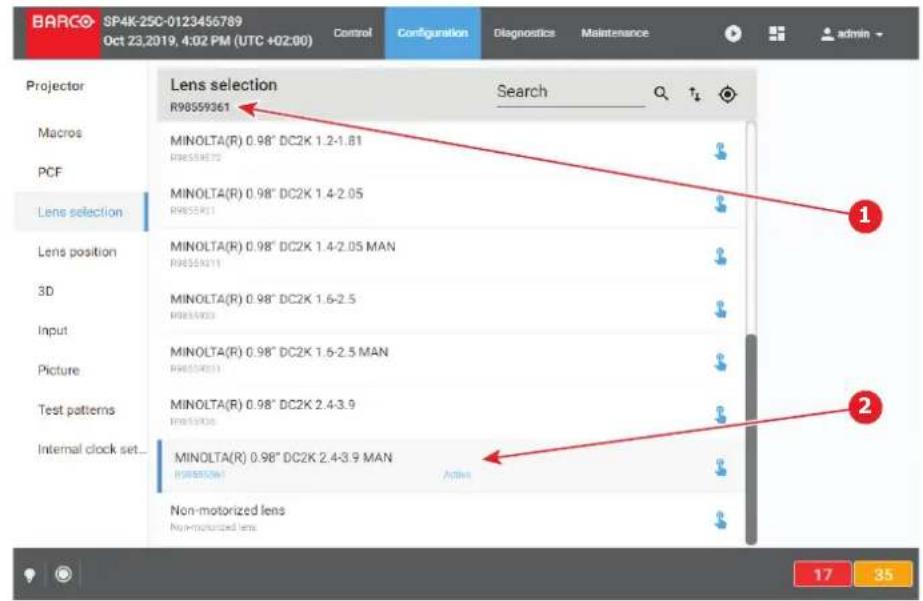Viewport: 923px width, 601px height.
Task: Activate lens icon for DC2K 2.4-3.9
Action: (721, 414)
